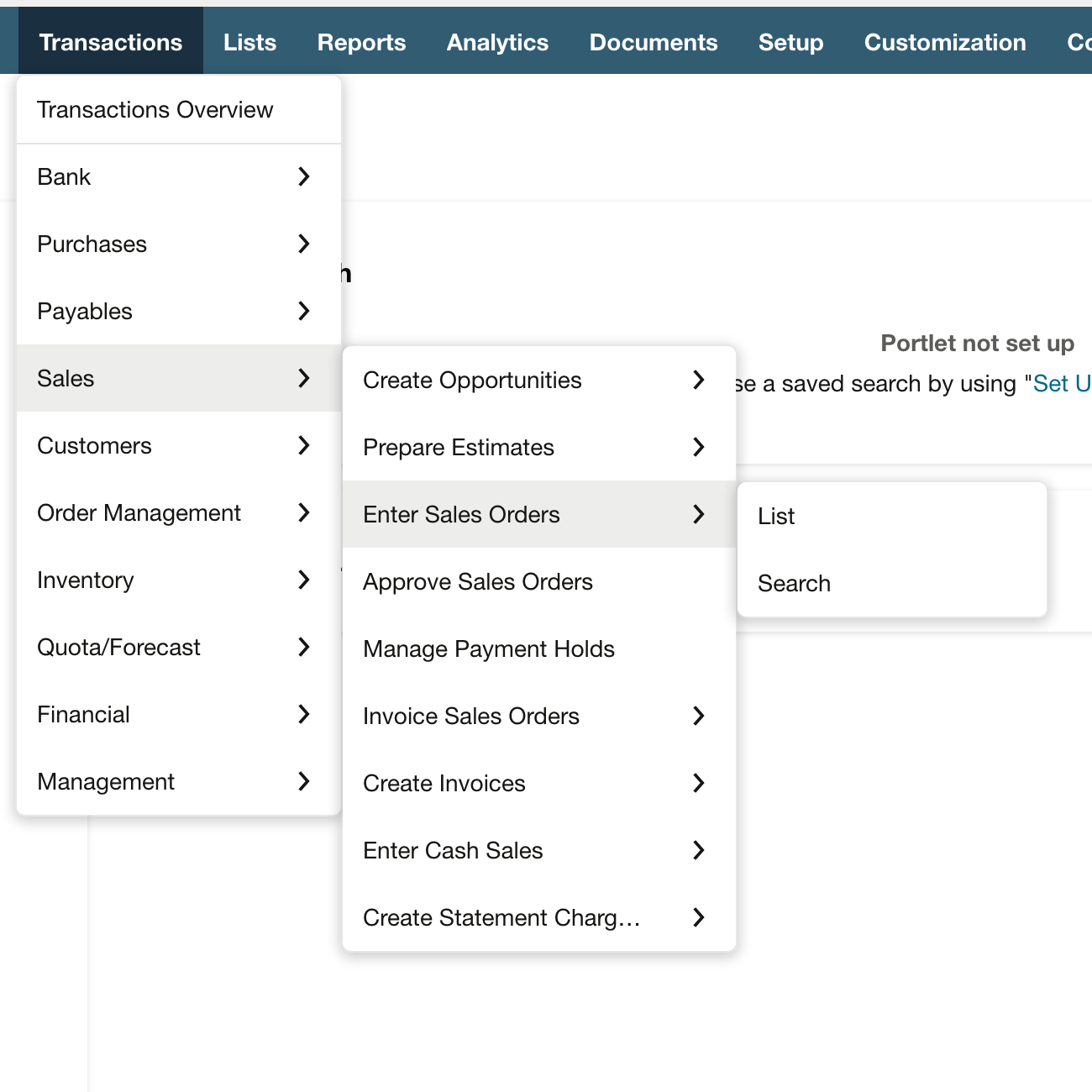Expand Invoice Sales Orders submenu arrow
The image size is (1092, 1092).
click(x=699, y=716)
